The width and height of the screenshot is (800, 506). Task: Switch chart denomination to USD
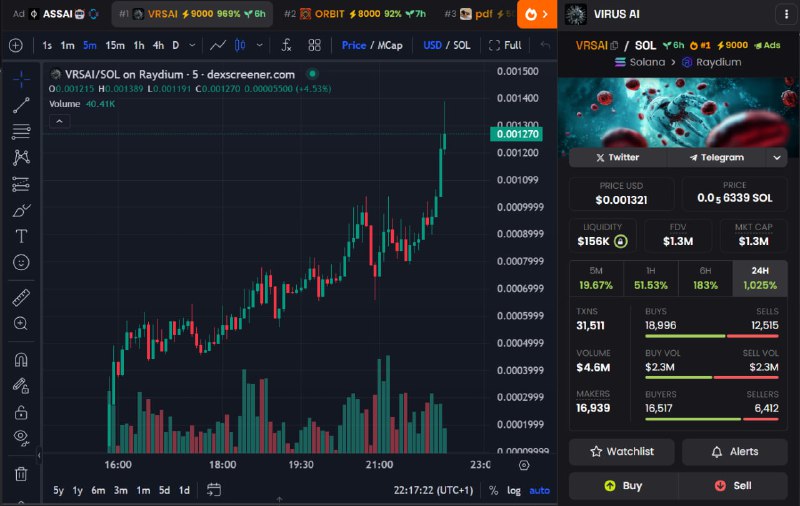432,45
